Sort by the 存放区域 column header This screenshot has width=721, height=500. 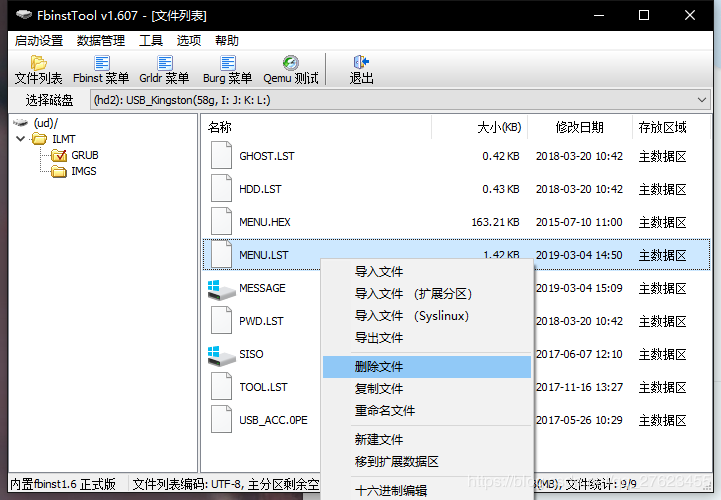point(671,127)
